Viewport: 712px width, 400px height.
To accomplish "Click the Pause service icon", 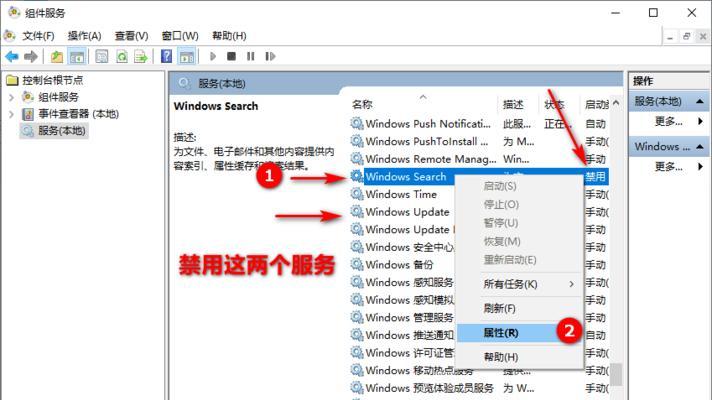I will coord(250,56).
